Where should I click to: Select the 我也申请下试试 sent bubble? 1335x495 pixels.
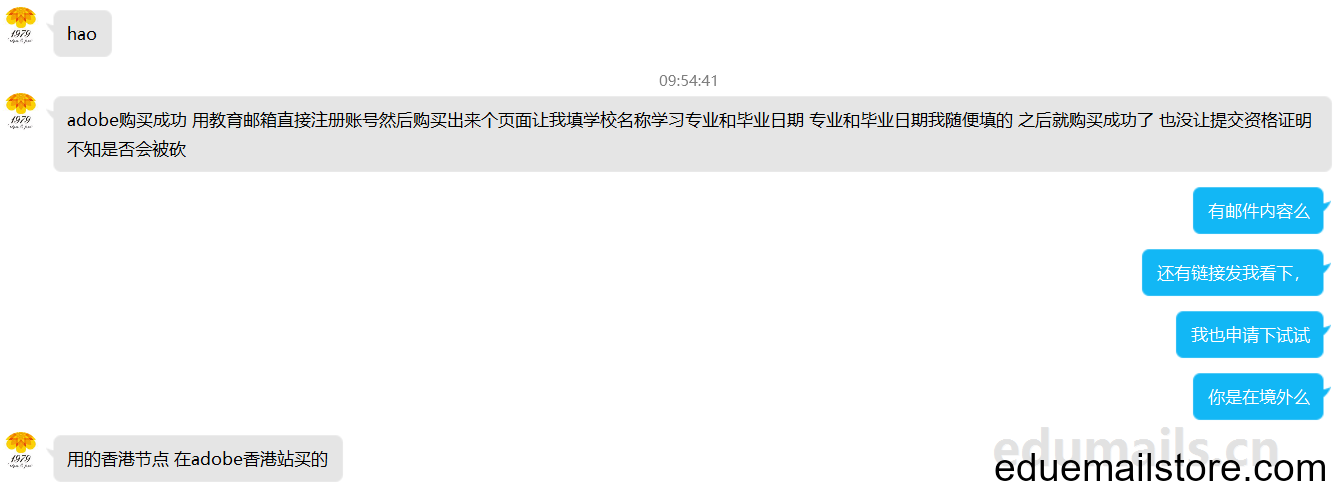pos(1250,335)
